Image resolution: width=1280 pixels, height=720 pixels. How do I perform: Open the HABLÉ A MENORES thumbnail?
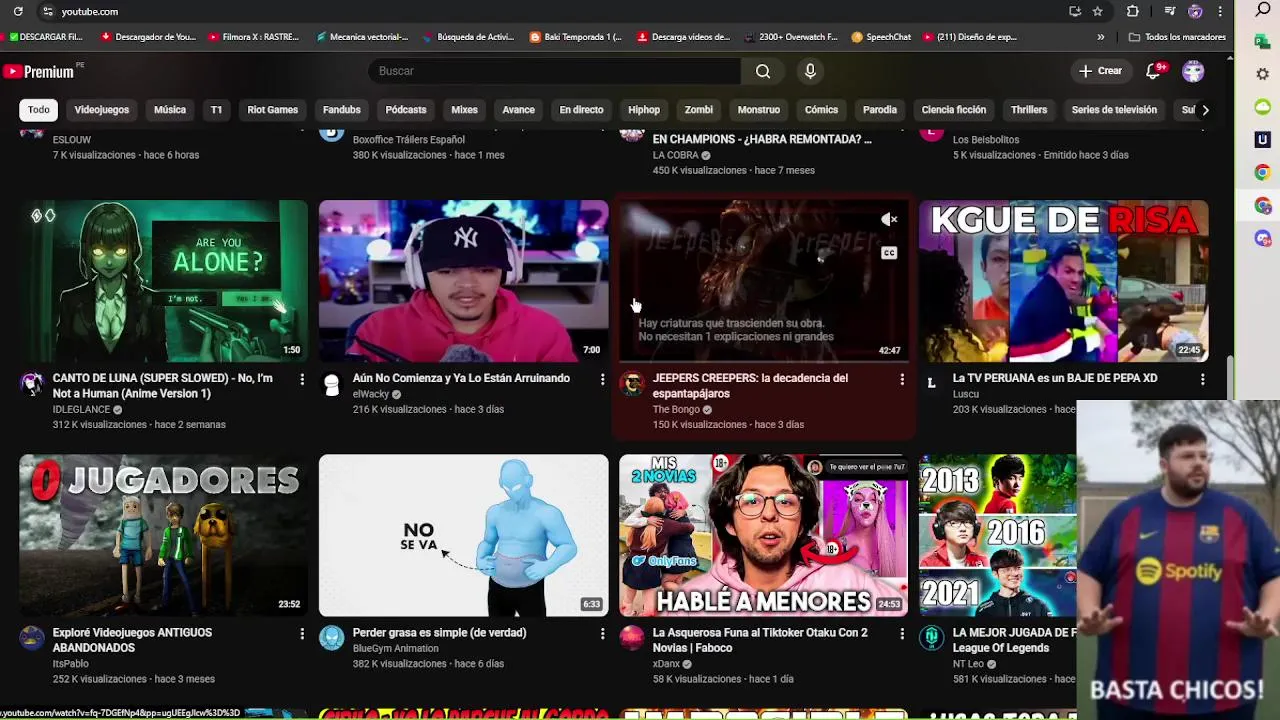764,535
